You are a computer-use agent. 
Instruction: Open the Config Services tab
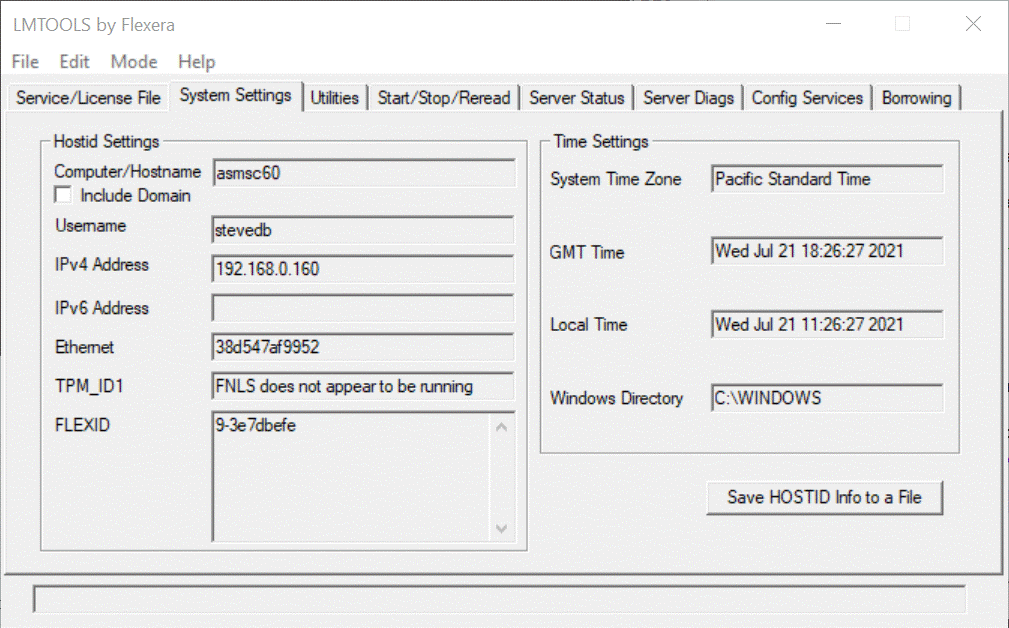coord(807,98)
